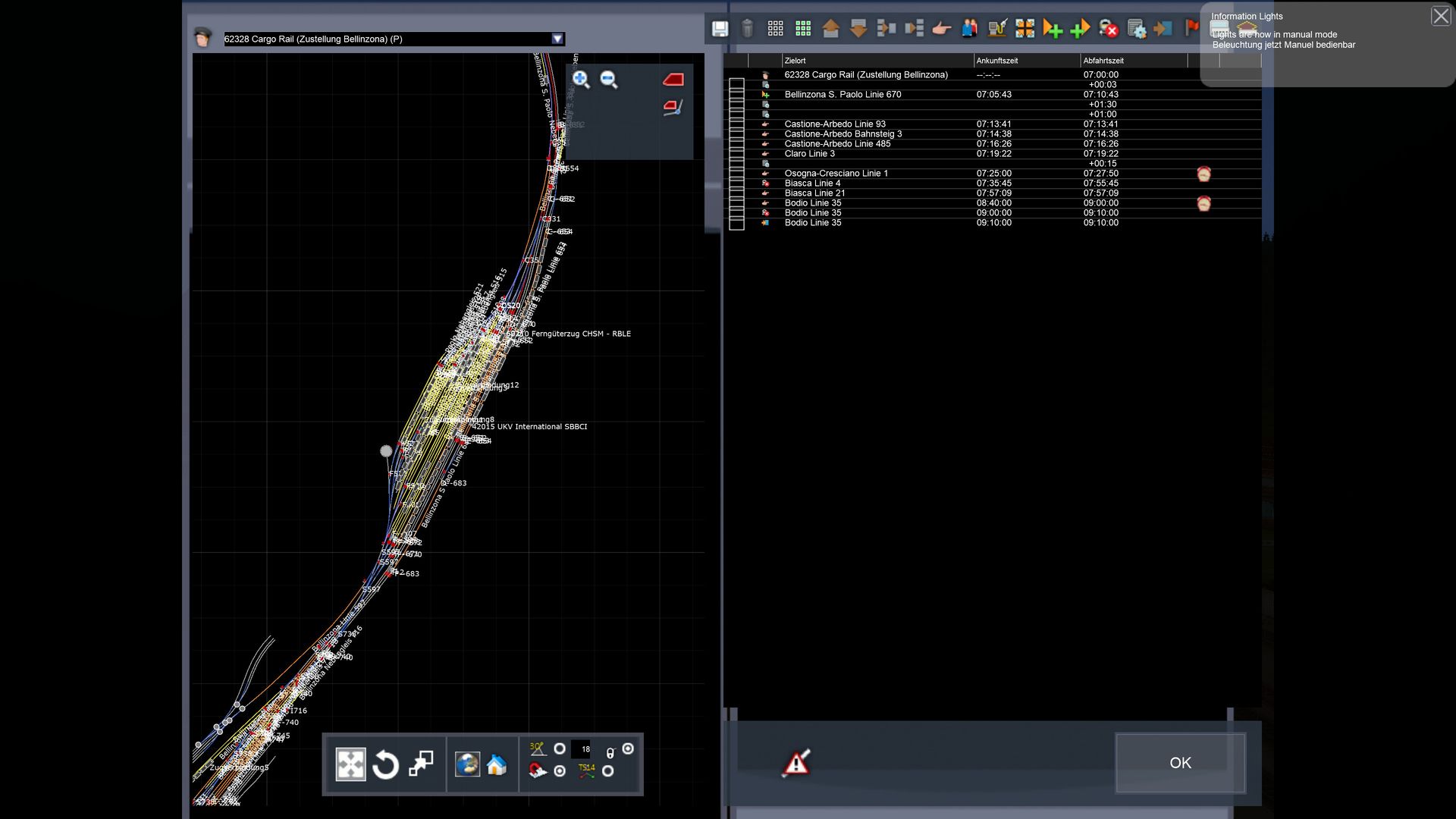Viewport: 1456px width, 819px height.
Task: Select the Osogna-Cresciano Linie 1 timetable entry
Action: (836, 174)
